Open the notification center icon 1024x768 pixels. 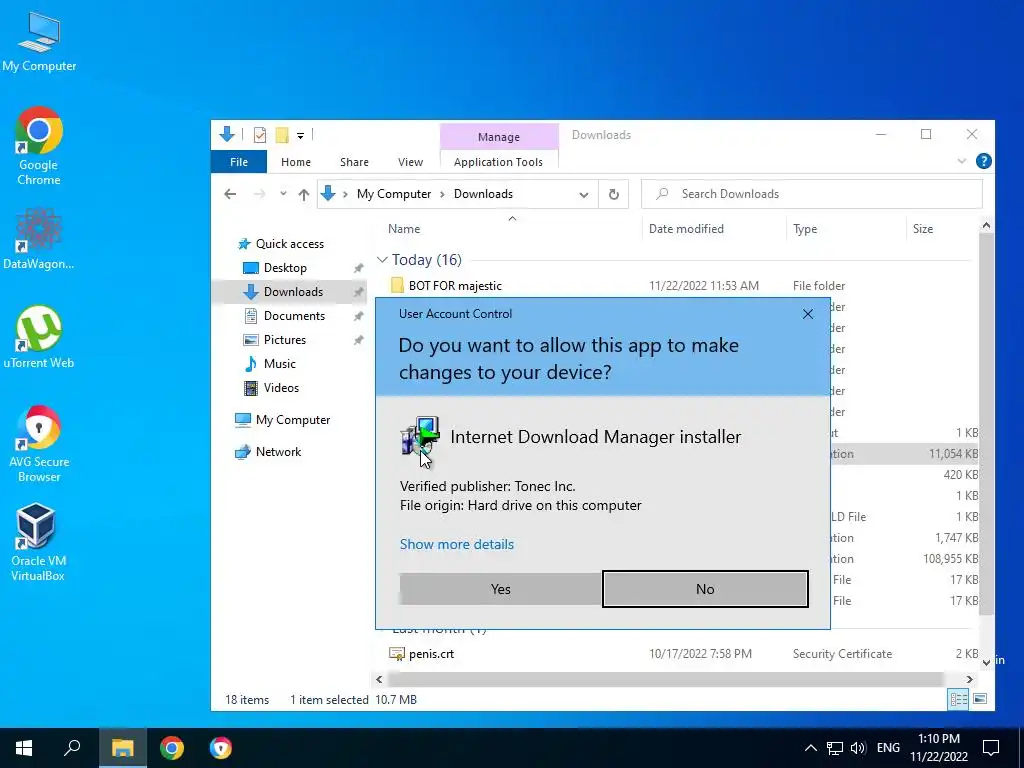(x=991, y=748)
